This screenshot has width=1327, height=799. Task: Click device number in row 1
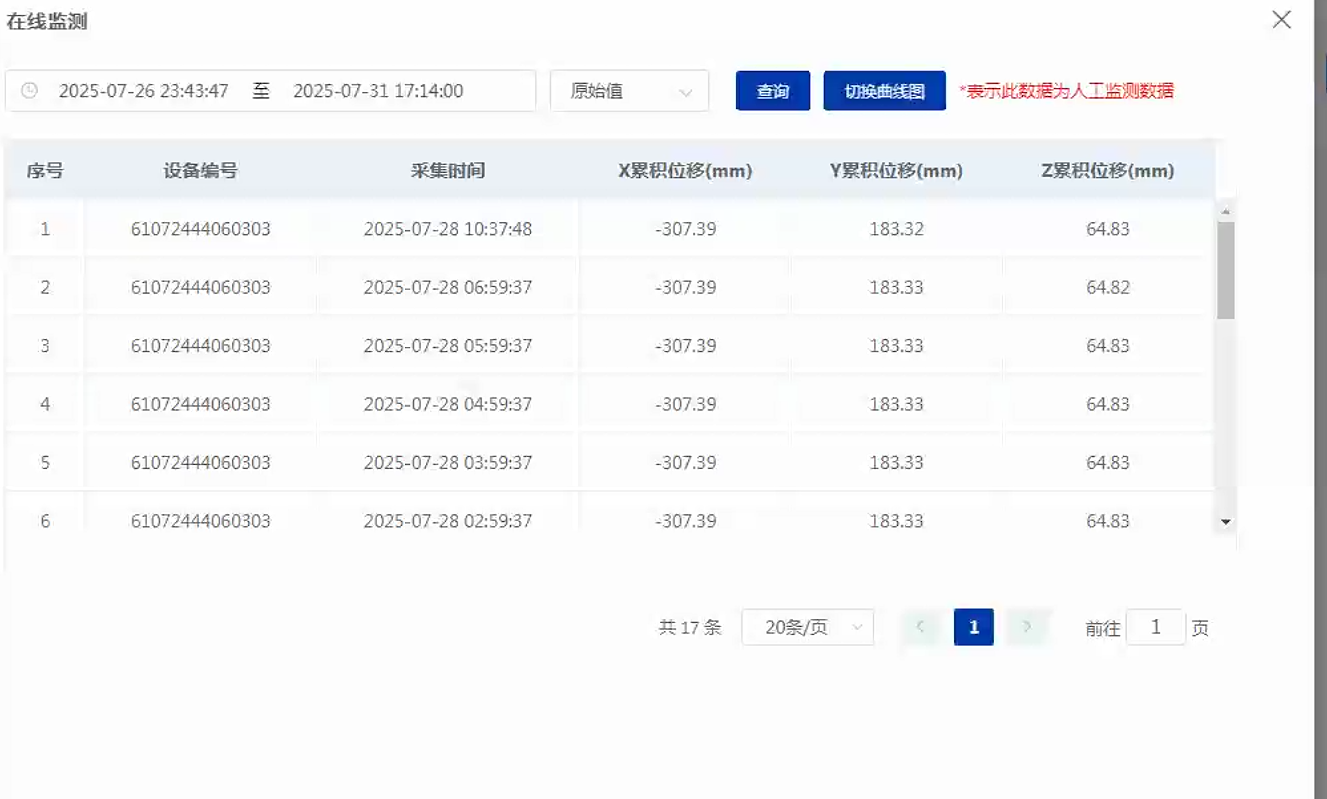point(201,229)
